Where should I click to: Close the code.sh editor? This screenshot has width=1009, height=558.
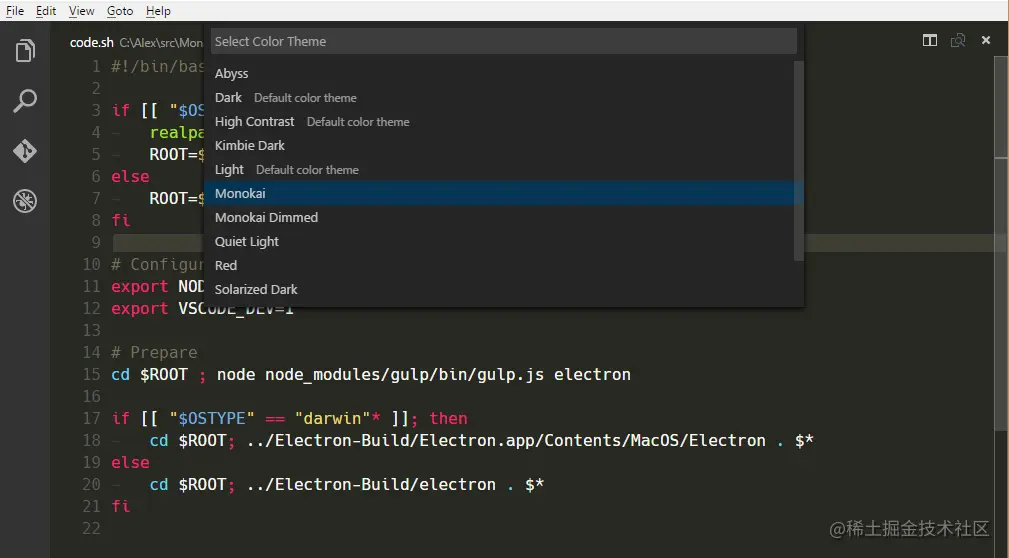point(986,40)
